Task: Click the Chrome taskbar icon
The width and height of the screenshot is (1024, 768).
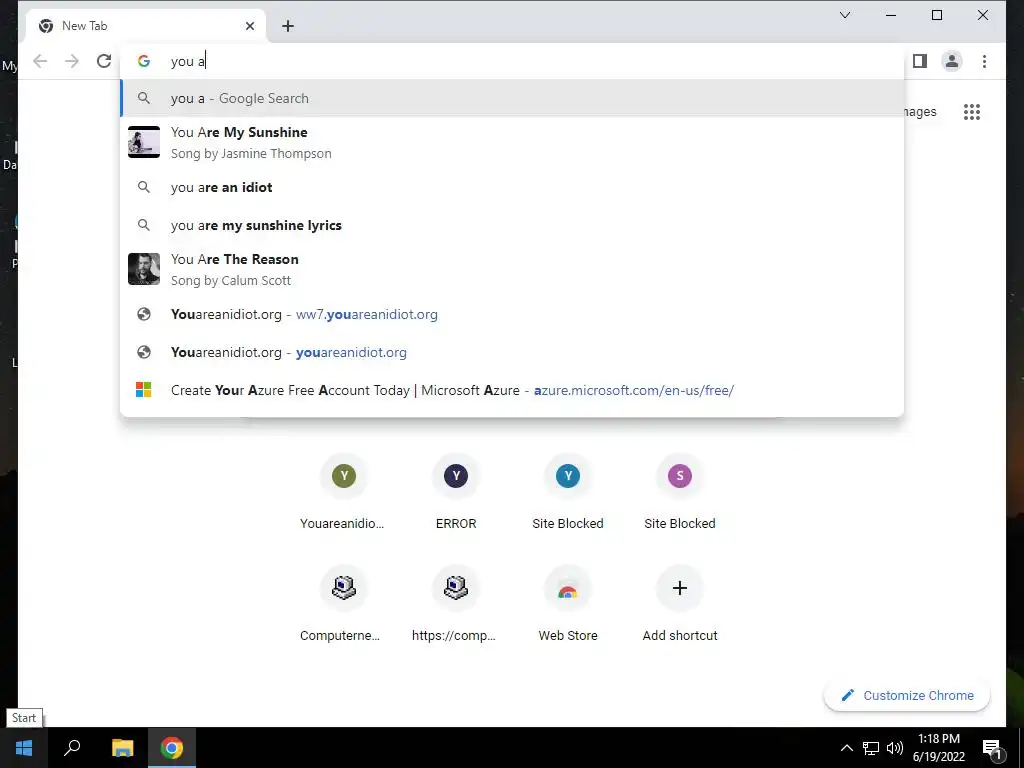Action: pos(172,748)
